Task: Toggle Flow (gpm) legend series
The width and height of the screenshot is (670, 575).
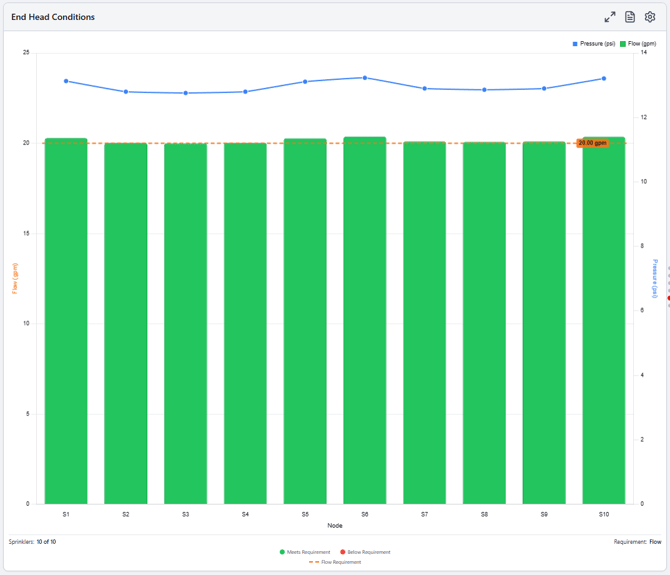Action: pos(638,44)
